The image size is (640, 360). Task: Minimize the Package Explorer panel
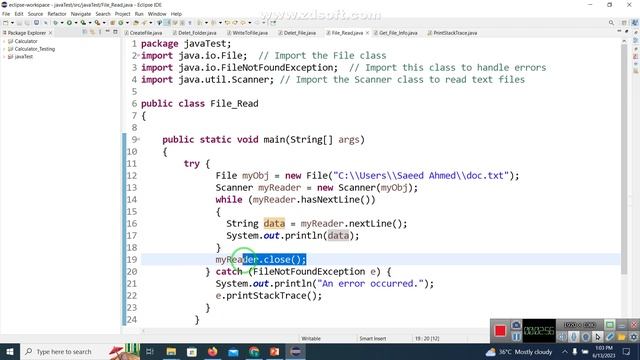(x=108, y=32)
